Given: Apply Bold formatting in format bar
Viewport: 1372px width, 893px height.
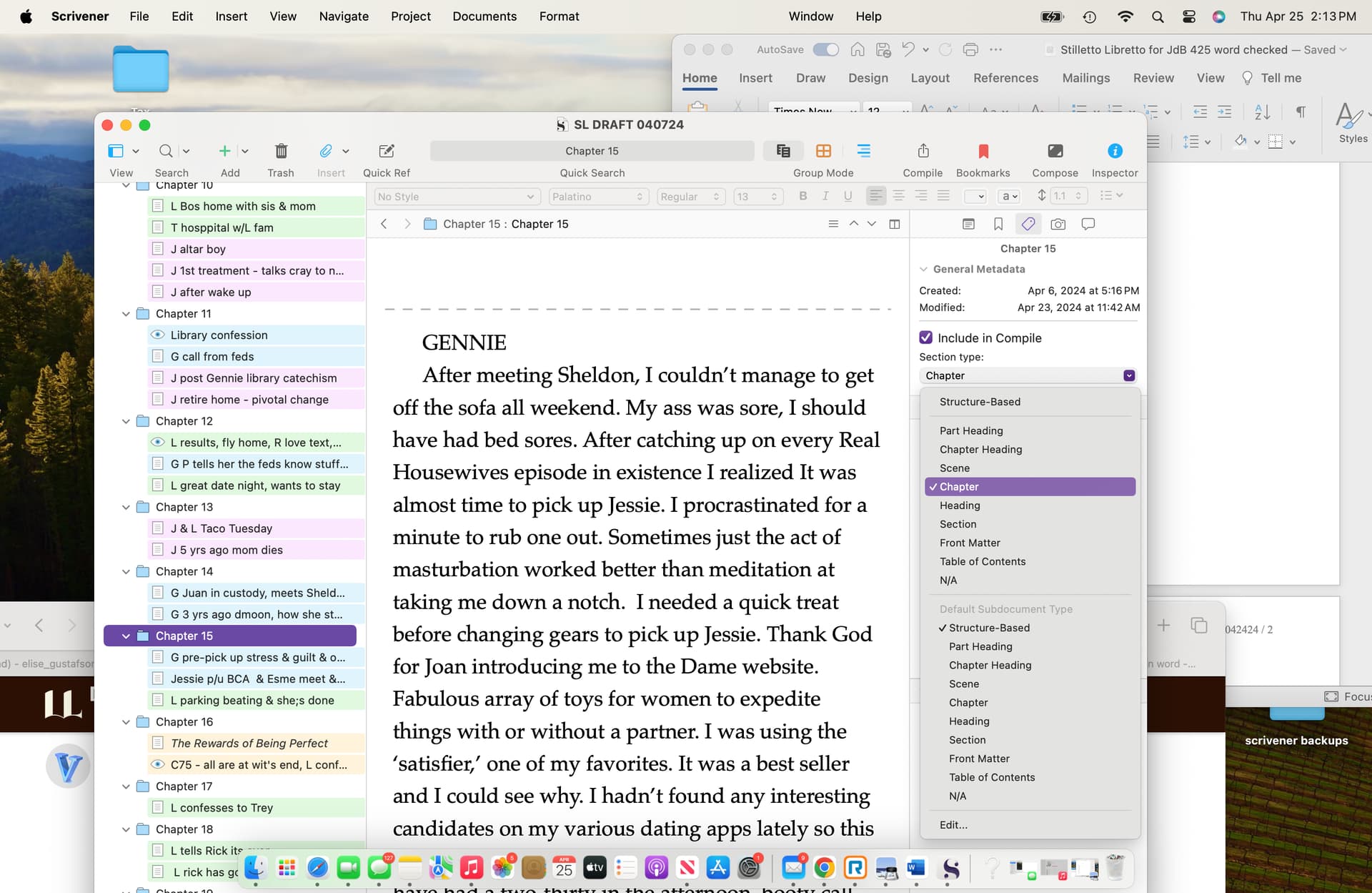Looking at the screenshot, I should tap(803, 196).
